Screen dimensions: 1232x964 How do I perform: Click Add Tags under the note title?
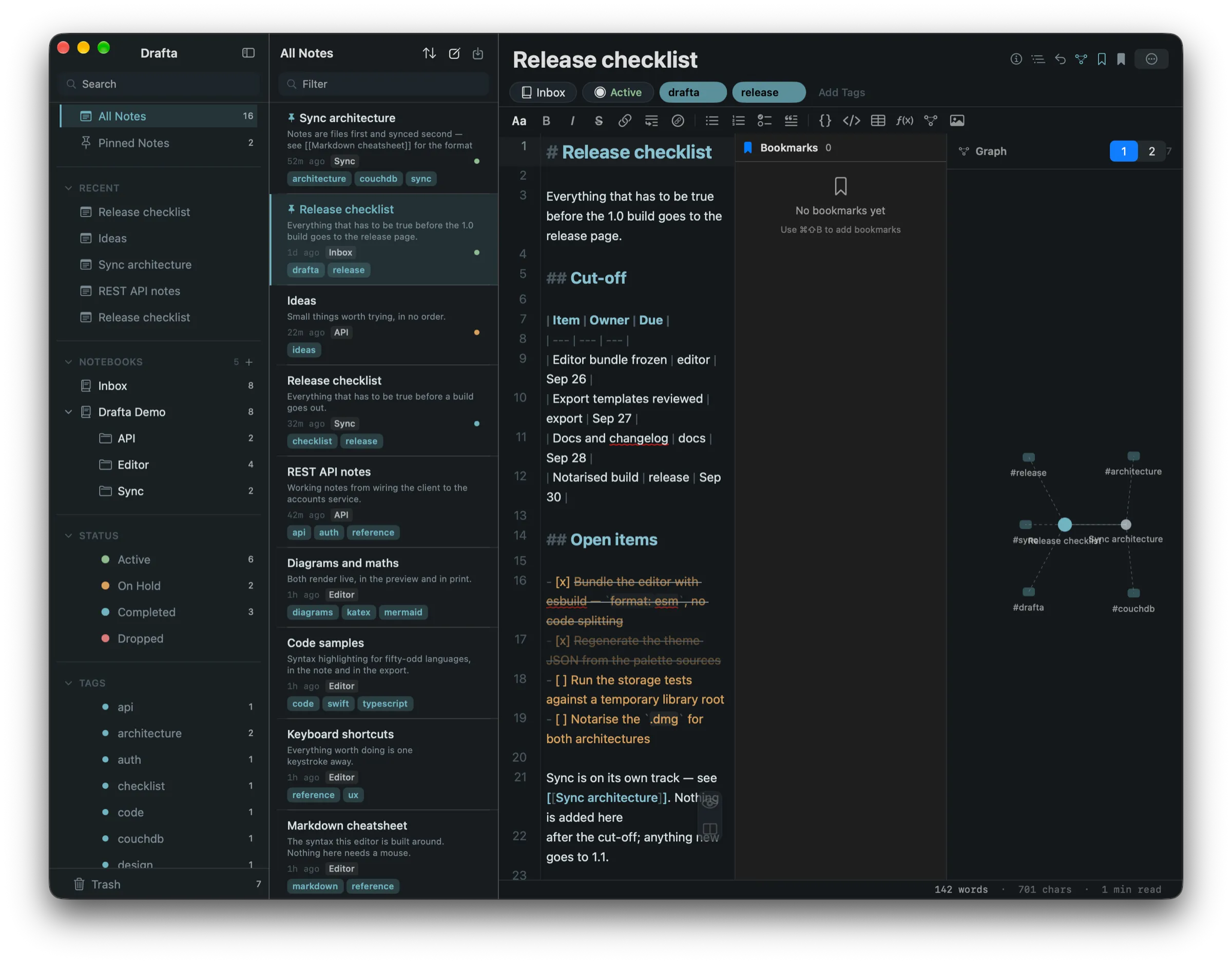click(841, 92)
